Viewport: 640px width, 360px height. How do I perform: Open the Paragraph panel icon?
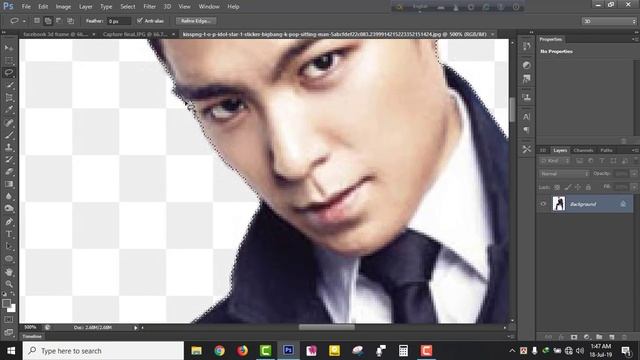[x=527, y=130]
